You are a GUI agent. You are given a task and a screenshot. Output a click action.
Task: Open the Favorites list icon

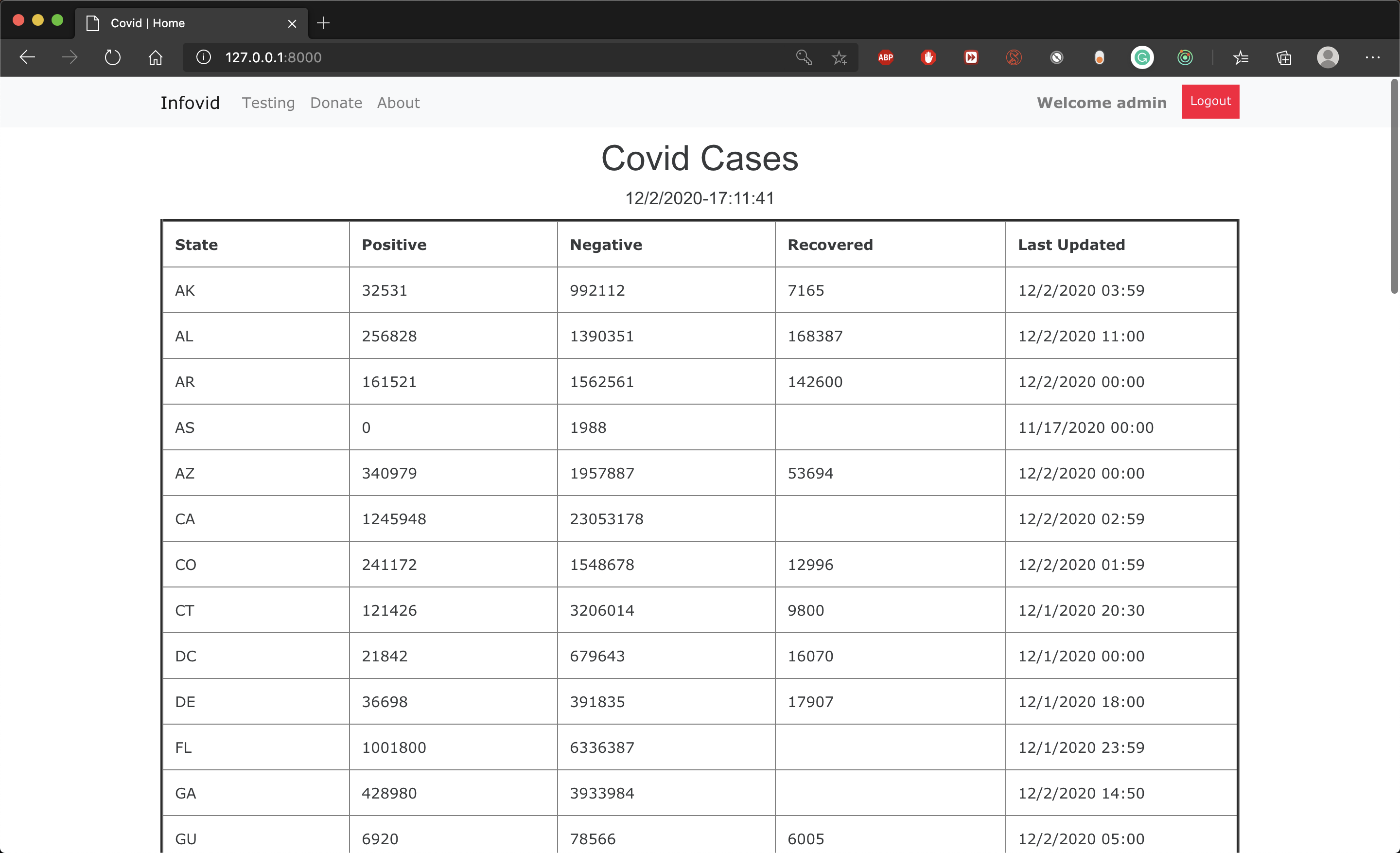(1242, 57)
